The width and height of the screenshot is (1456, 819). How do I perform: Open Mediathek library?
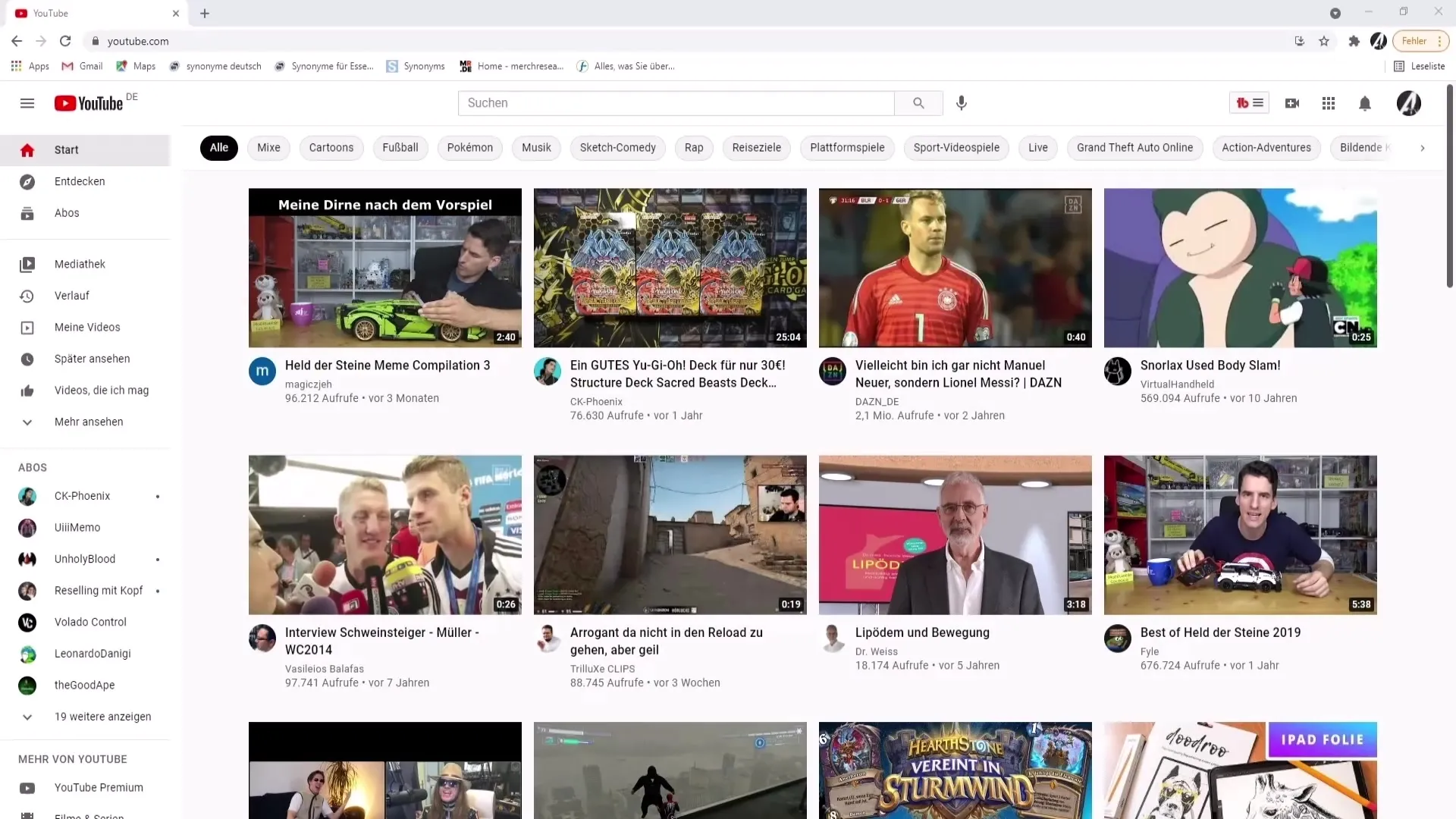pyautogui.click(x=85, y=265)
